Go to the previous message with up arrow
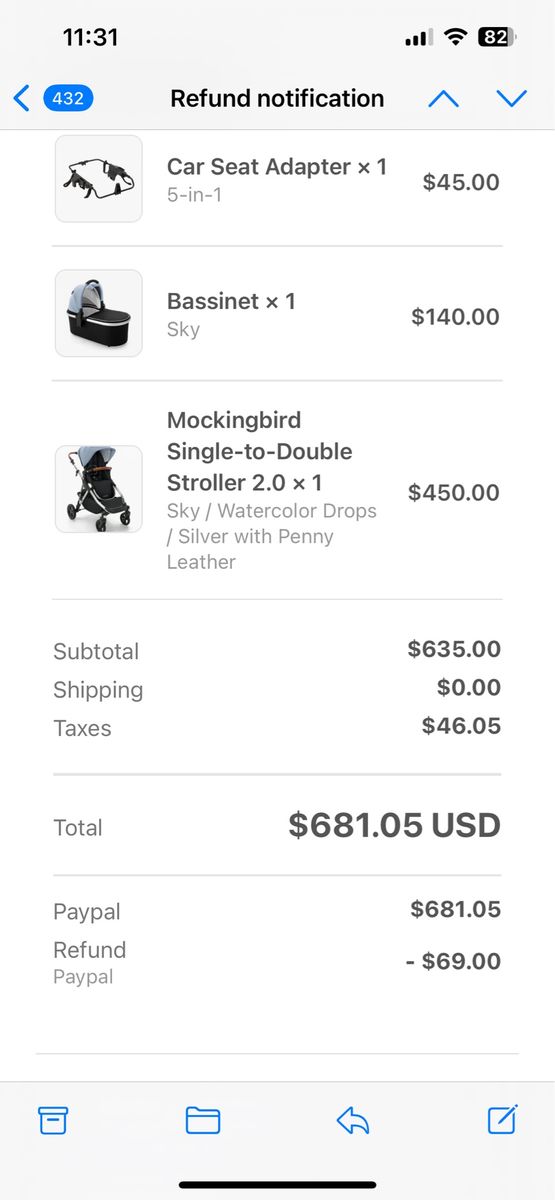Viewport: 555px width, 1200px height. 443,98
